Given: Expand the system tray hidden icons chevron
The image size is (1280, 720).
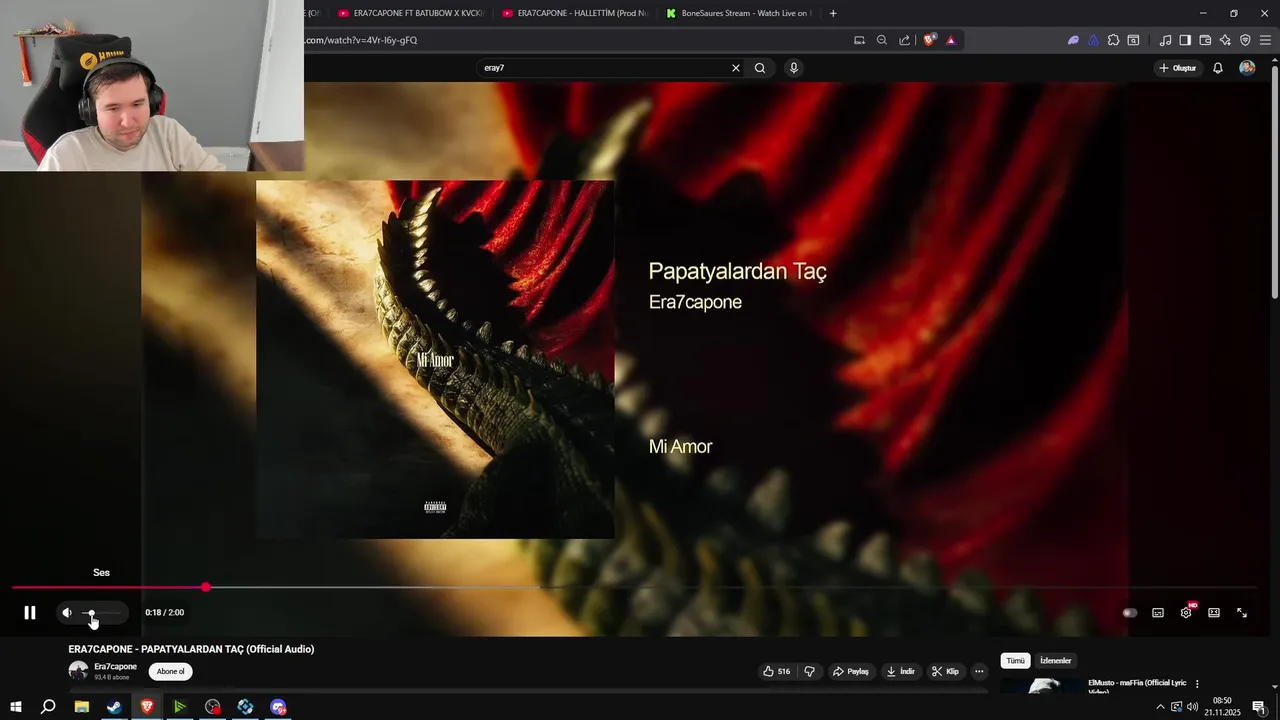Looking at the screenshot, I should [x=1160, y=707].
